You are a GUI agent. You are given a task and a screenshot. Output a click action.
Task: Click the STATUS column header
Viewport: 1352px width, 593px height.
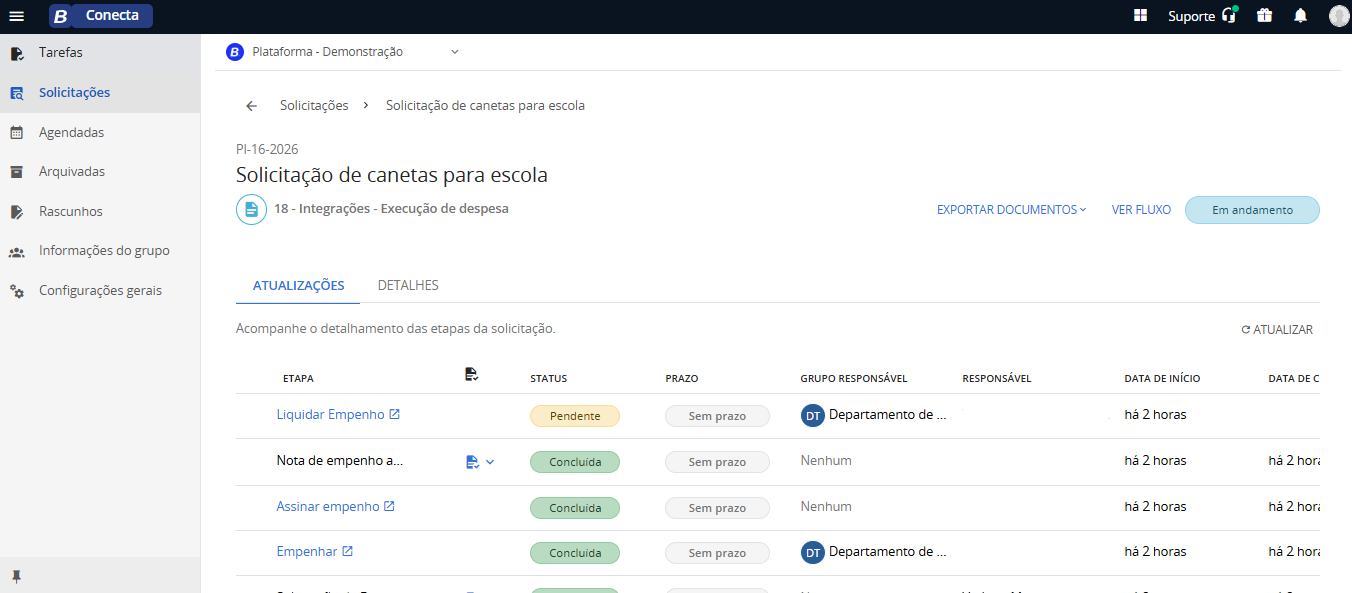(x=548, y=379)
